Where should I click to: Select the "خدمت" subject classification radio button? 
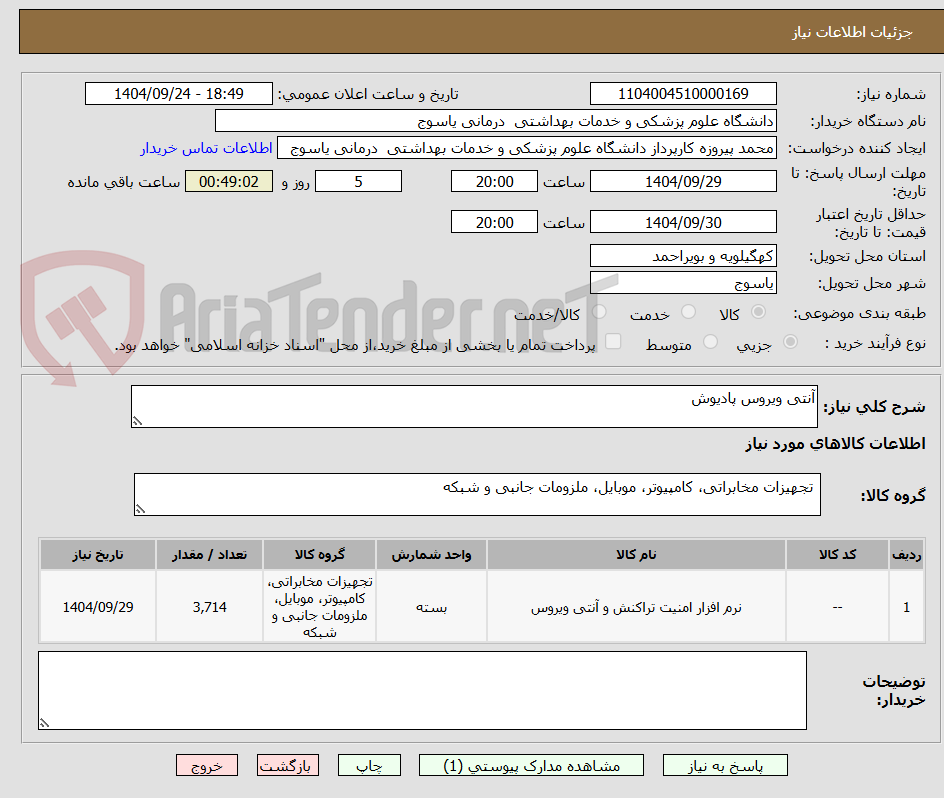click(688, 313)
